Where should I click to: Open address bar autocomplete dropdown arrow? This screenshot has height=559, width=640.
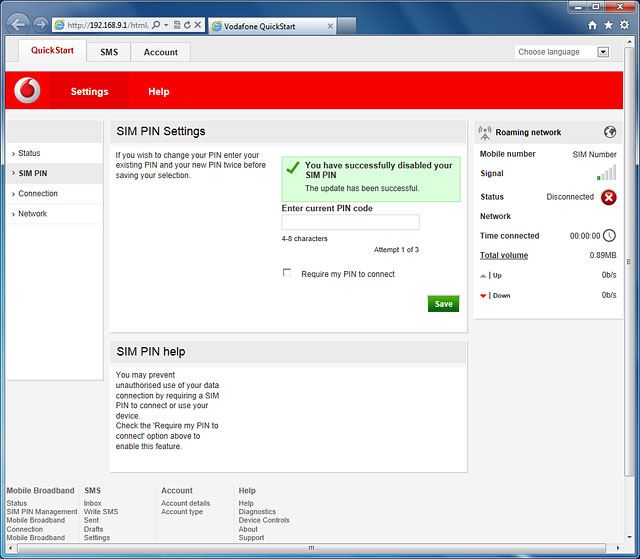[x=166, y=25]
